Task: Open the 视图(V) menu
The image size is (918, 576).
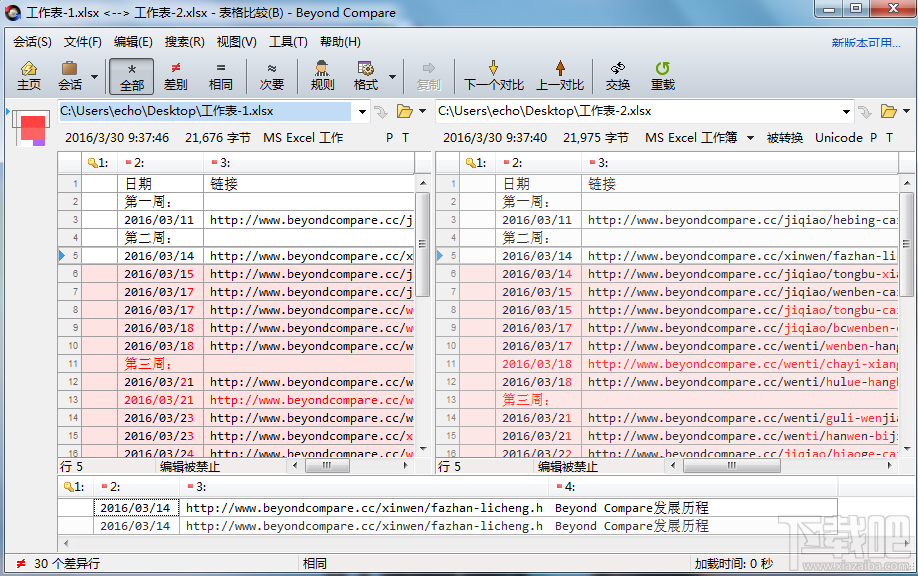Action: [234, 42]
